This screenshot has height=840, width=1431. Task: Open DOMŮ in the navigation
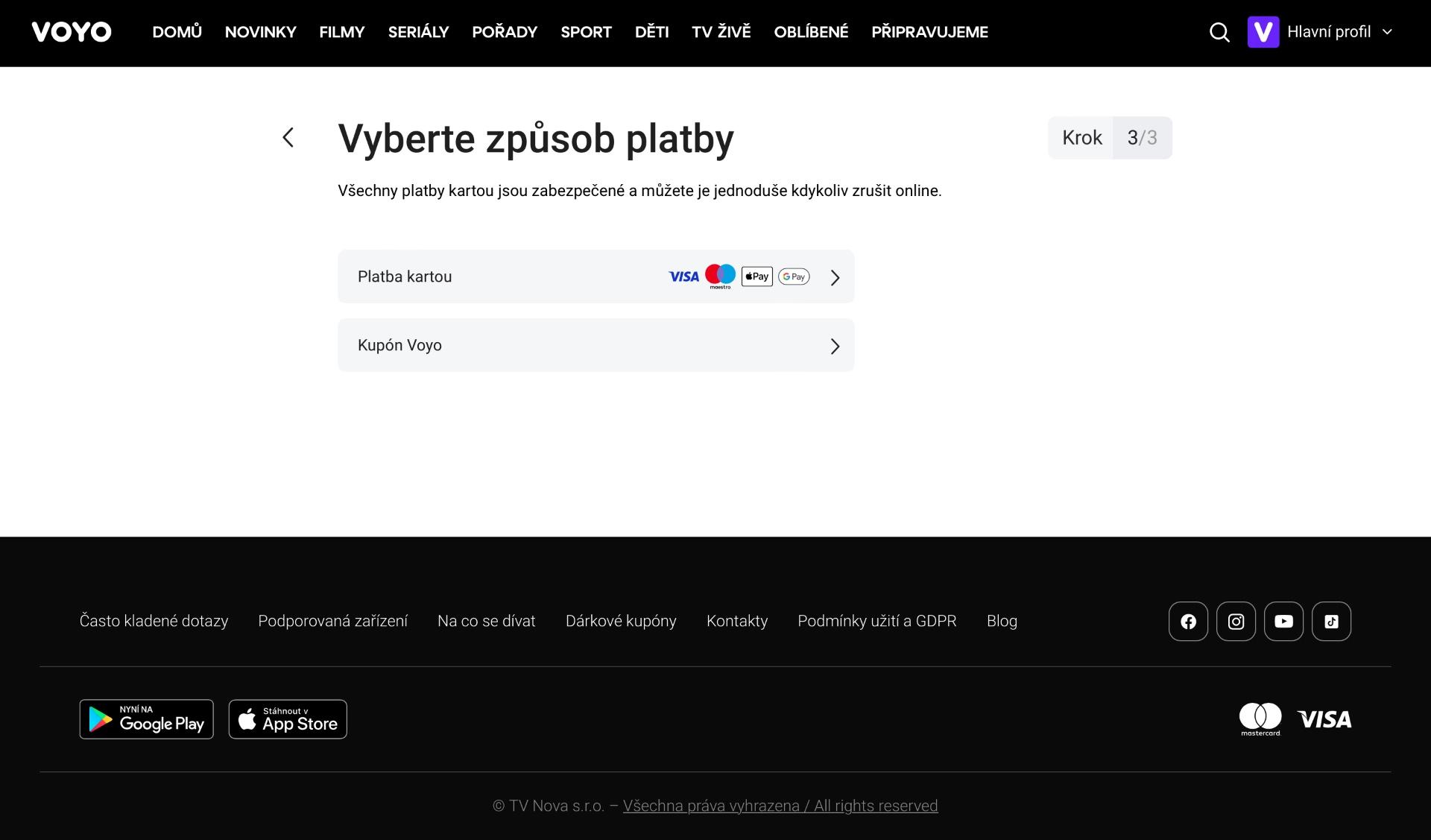pos(177,32)
